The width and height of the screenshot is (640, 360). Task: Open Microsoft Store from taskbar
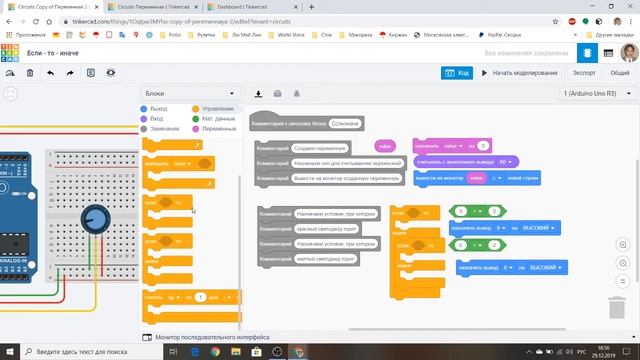256,351
